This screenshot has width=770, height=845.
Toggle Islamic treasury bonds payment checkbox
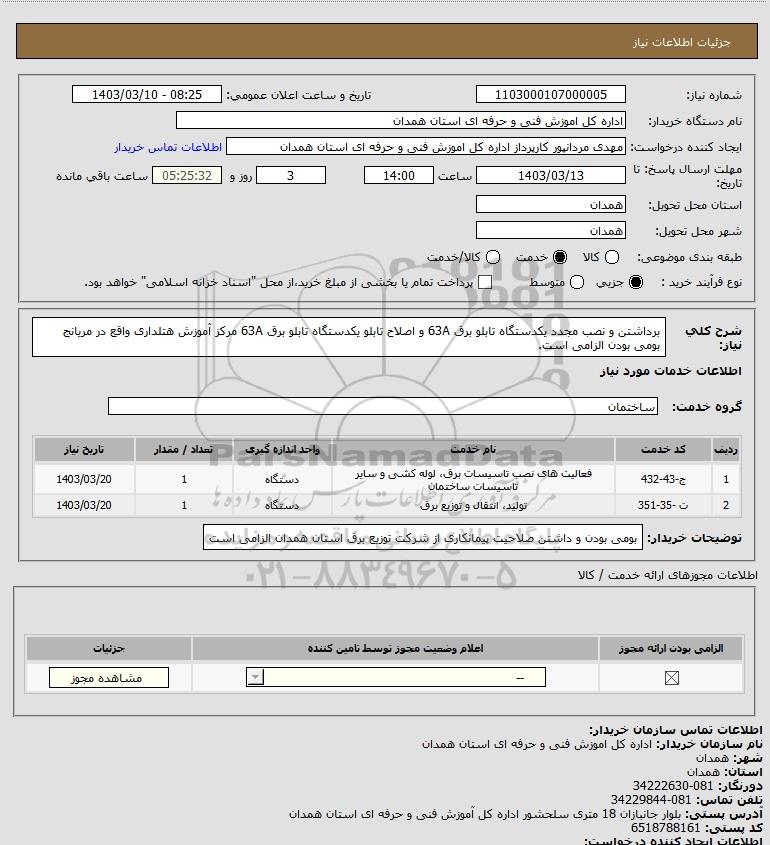[x=485, y=282]
